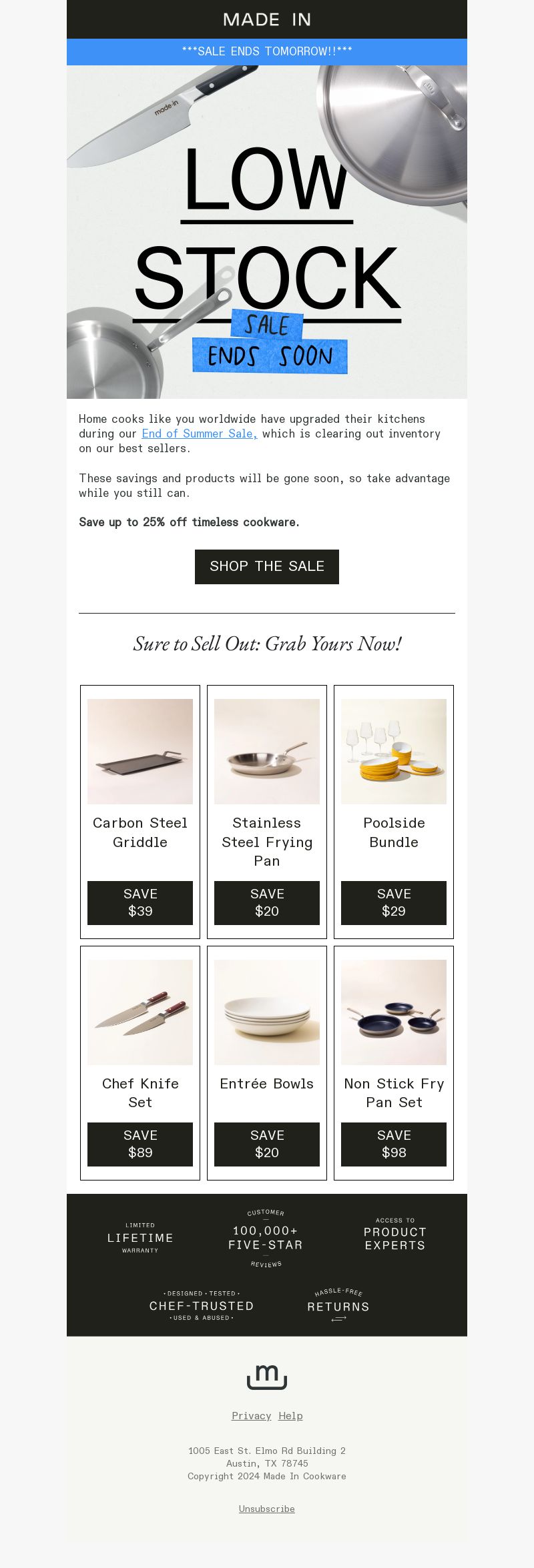Click the Product Experts badge
The height and width of the screenshot is (1568, 534).
(395, 1235)
